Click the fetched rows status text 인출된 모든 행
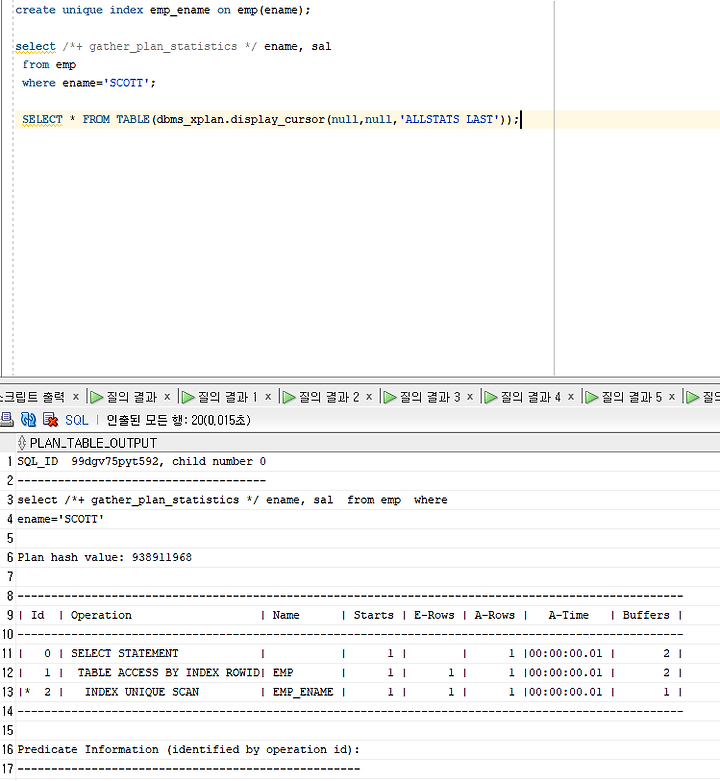Image resolution: width=720 pixels, height=781 pixels. click(178, 420)
